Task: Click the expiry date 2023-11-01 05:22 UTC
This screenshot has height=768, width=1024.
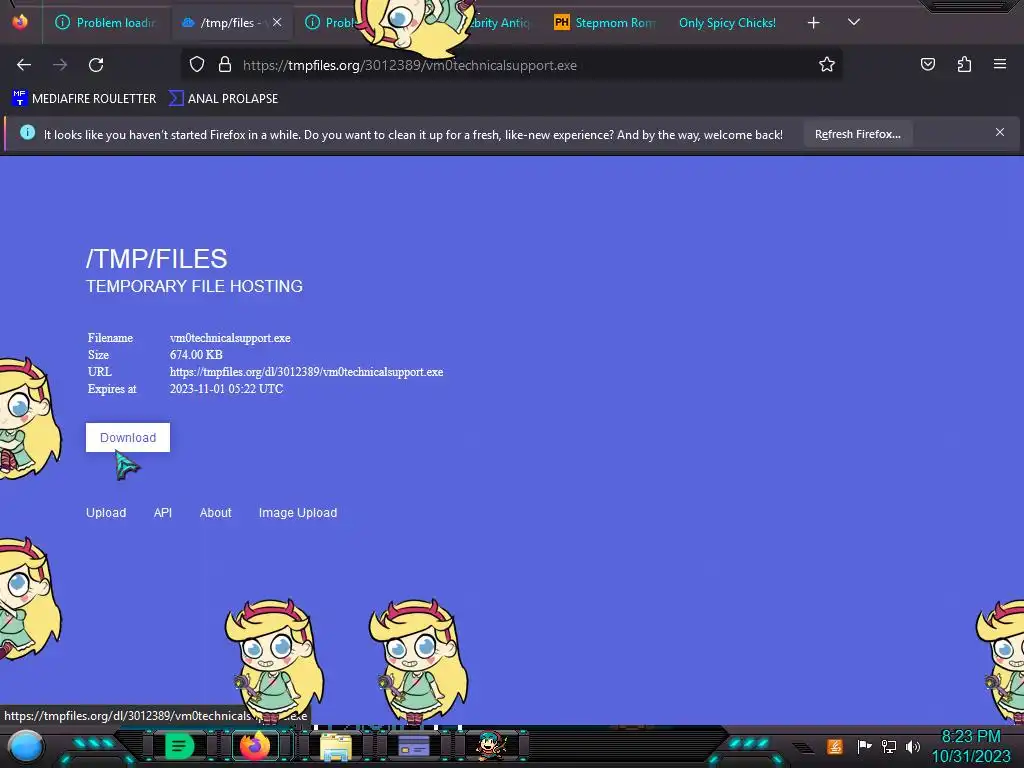Action: pos(226,389)
